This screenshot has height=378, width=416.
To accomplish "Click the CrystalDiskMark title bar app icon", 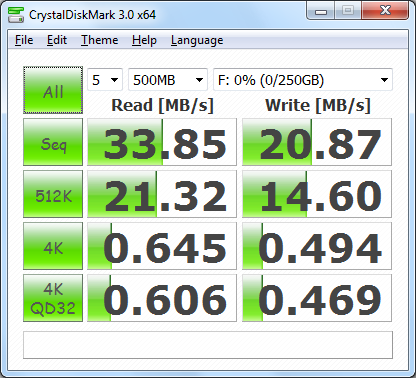I will point(16,15).
